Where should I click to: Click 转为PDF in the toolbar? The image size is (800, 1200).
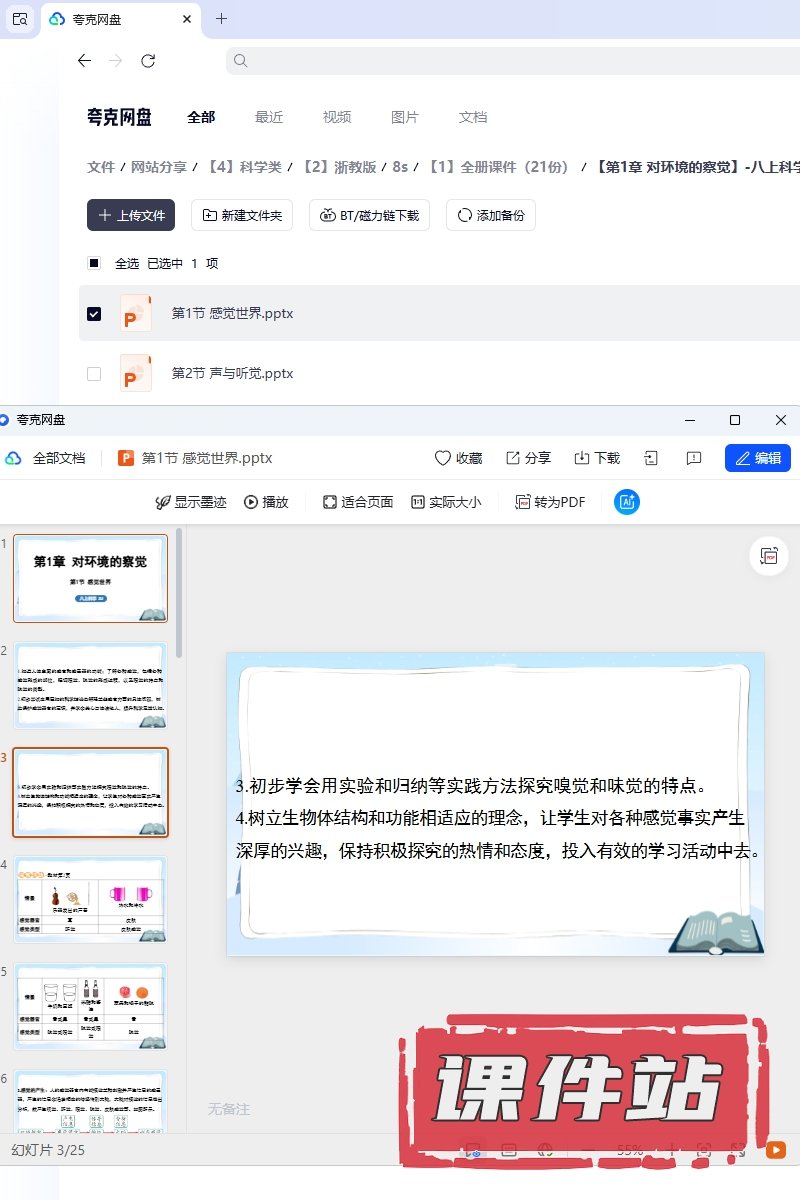point(550,502)
